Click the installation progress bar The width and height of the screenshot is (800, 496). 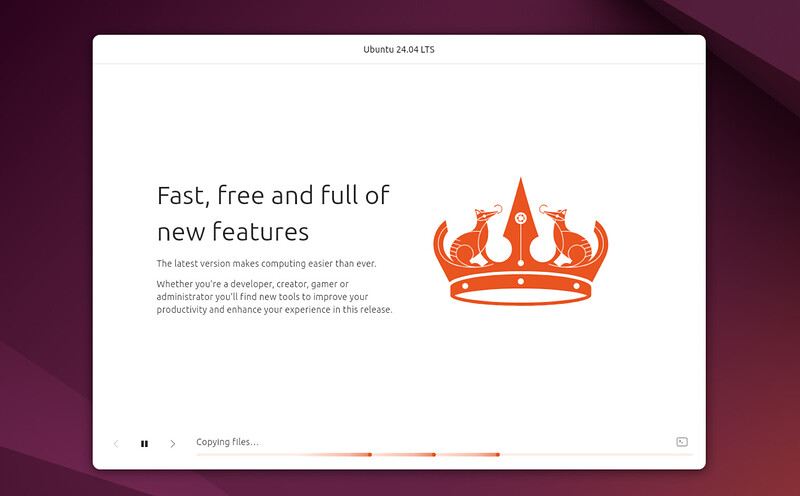[x=444, y=454]
